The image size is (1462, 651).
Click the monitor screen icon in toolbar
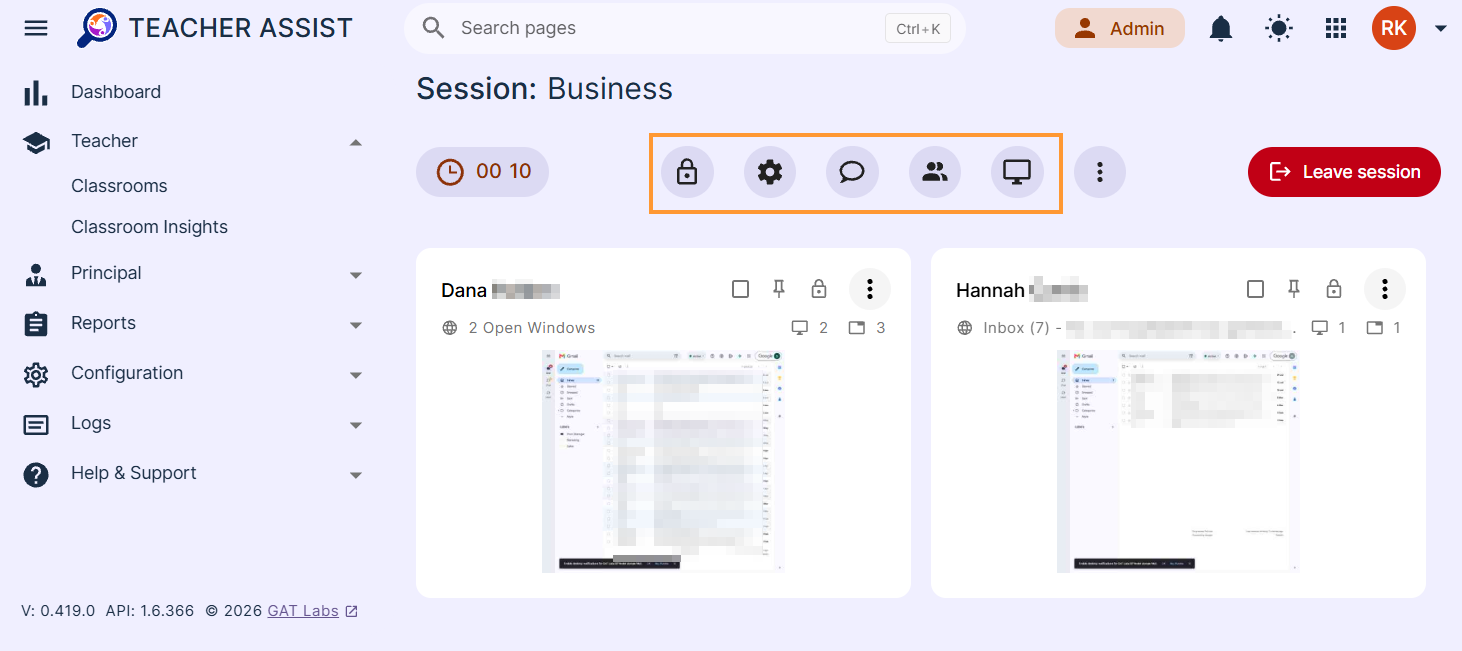coord(1017,172)
